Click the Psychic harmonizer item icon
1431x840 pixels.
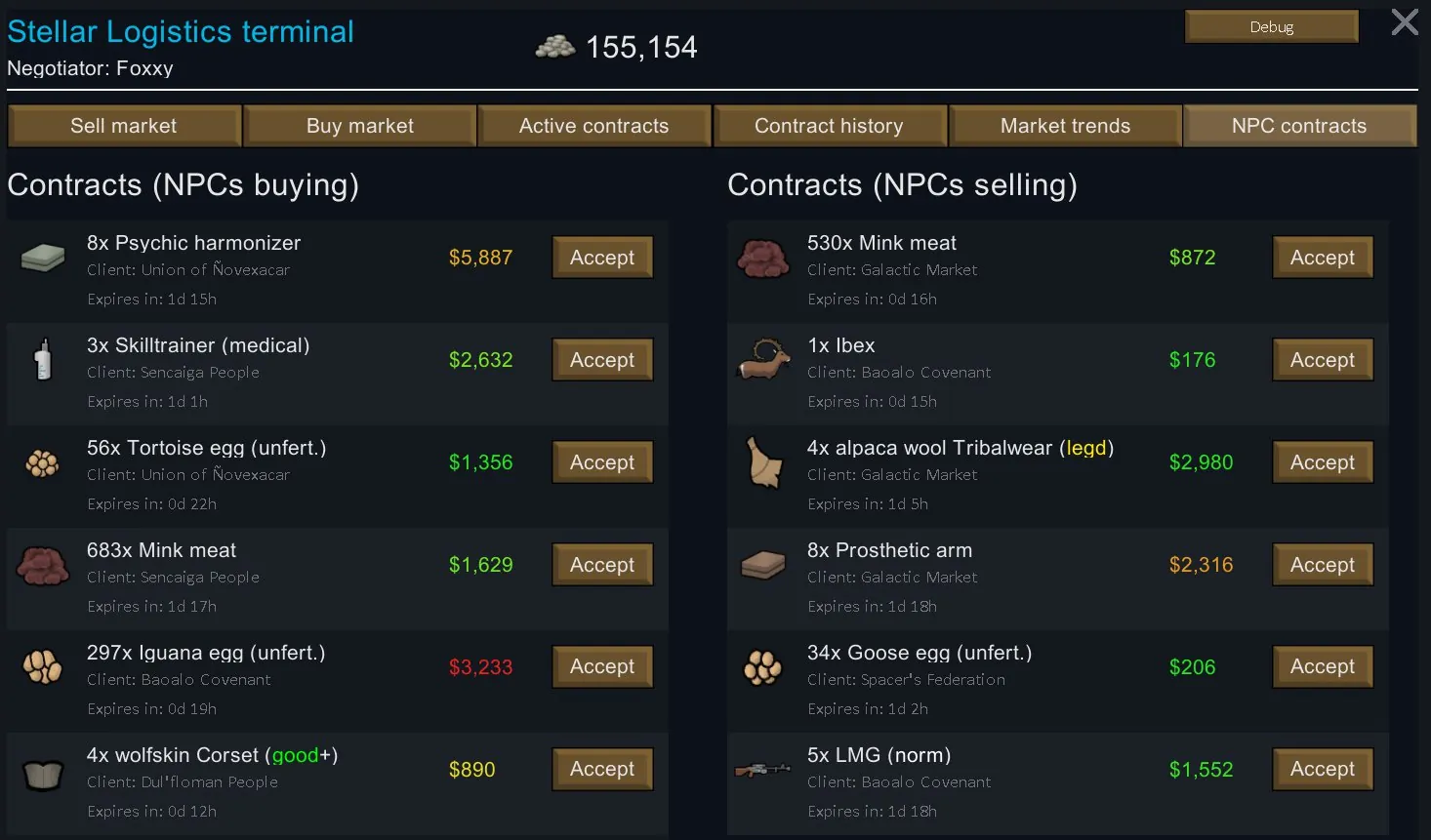(43, 258)
